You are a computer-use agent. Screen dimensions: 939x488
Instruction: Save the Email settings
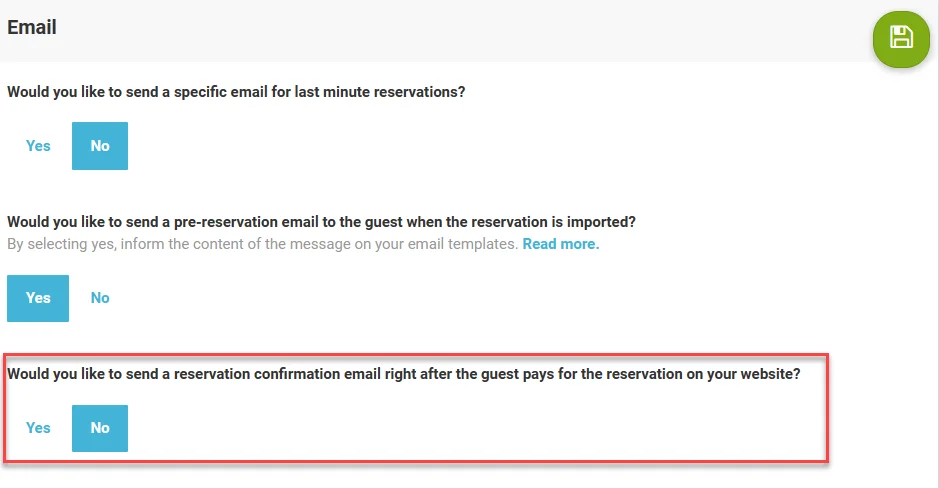point(901,39)
